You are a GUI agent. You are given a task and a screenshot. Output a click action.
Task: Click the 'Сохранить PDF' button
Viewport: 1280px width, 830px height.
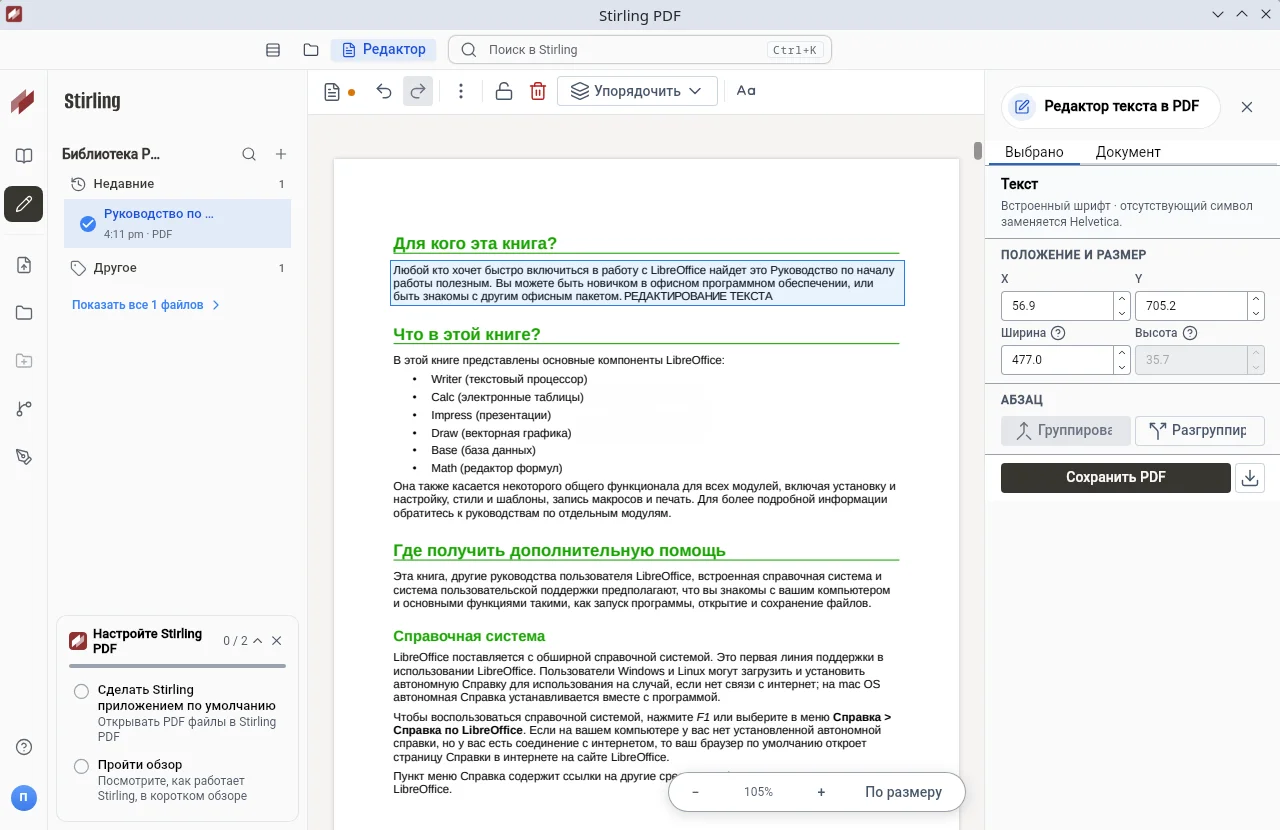click(x=1116, y=478)
